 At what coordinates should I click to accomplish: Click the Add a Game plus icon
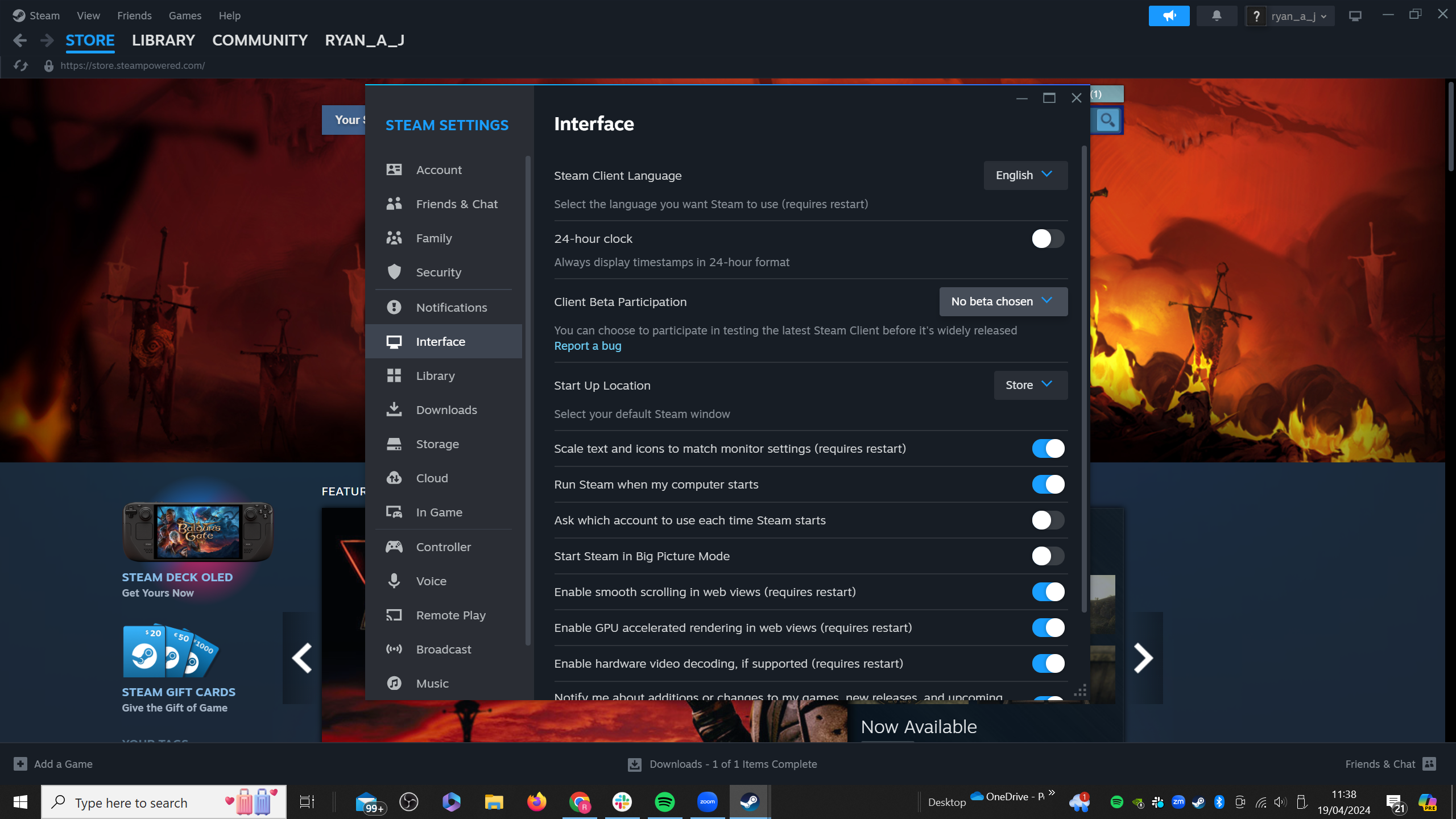(x=20, y=764)
